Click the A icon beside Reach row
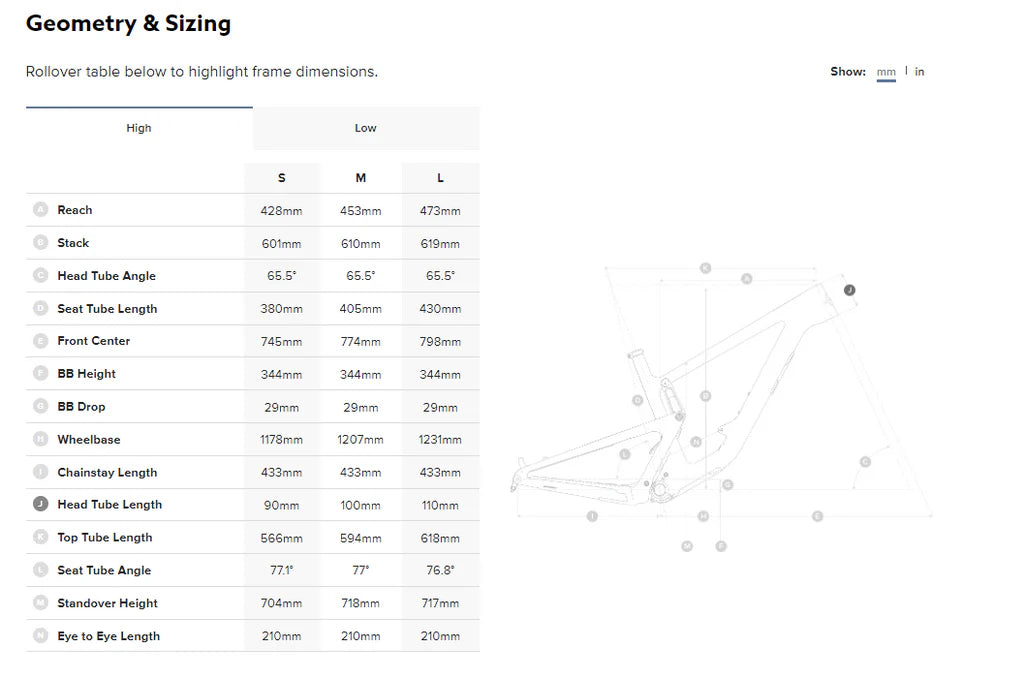 [41, 210]
